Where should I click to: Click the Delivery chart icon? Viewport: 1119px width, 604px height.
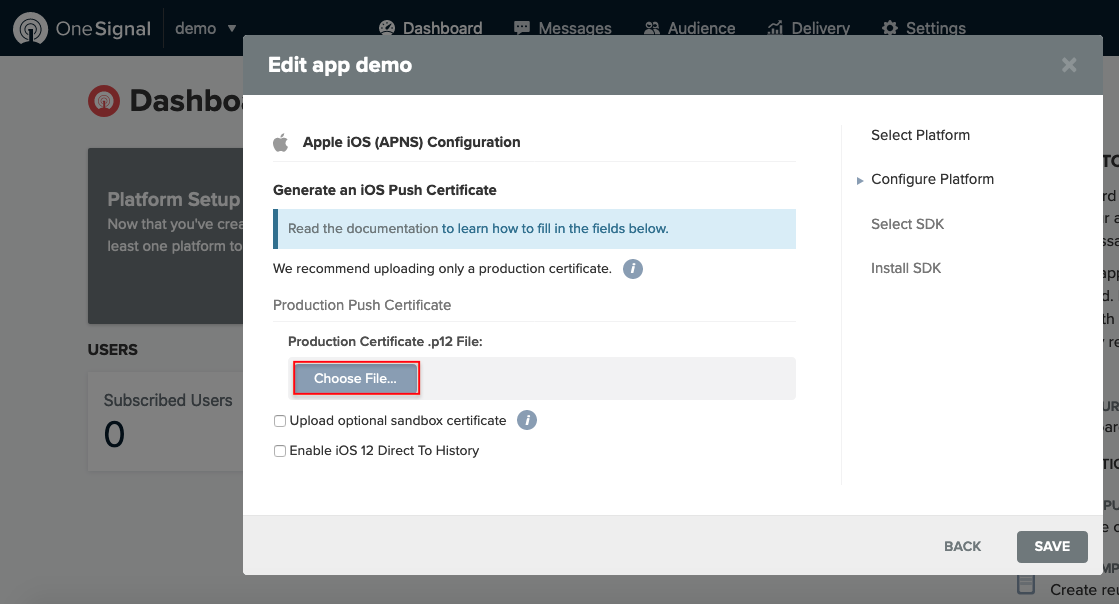[775, 28]
